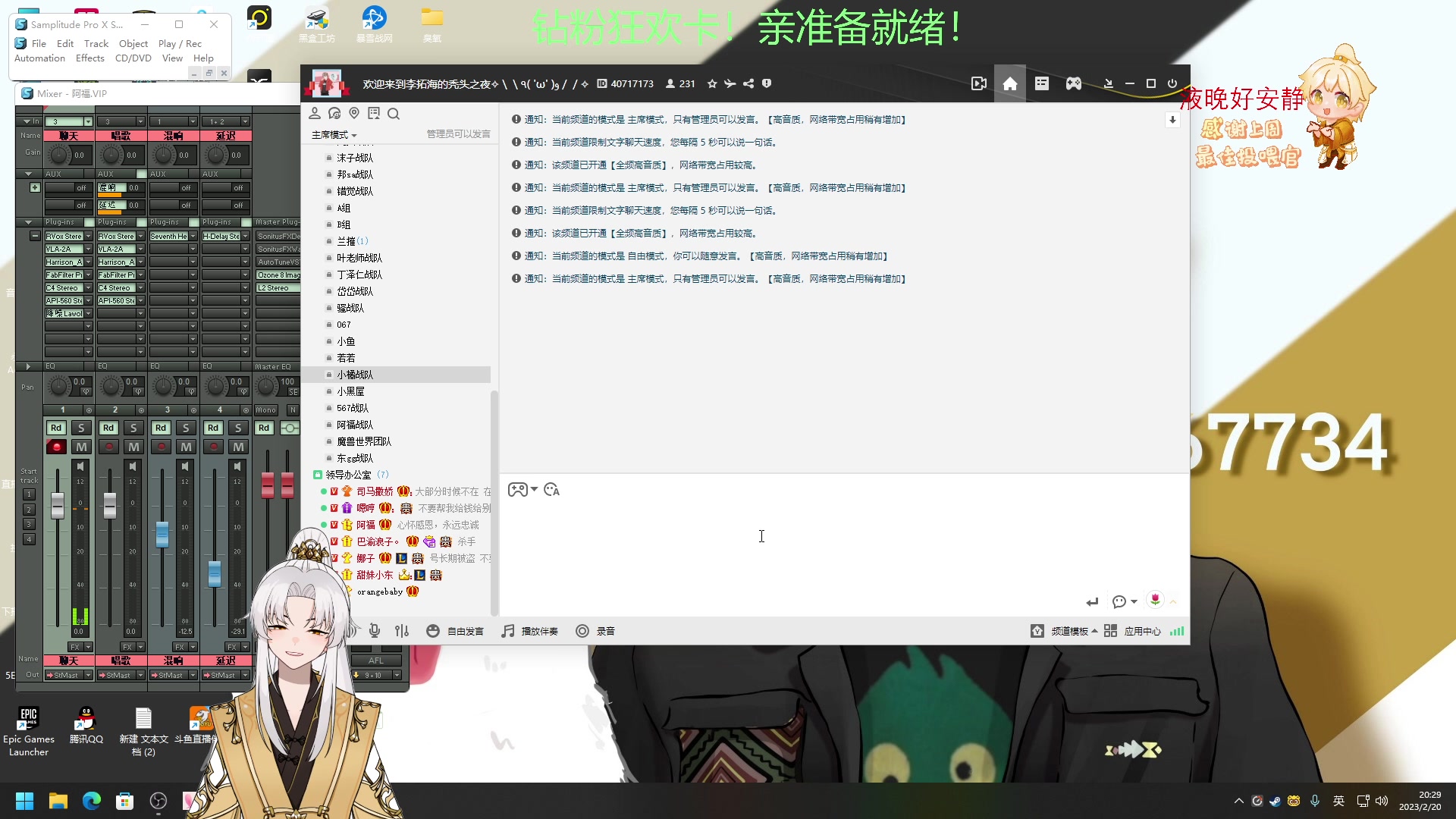This screenshot has width=1456, height=819.
Task: Toggle record arm on mixer channel 3
Action: (161, 447)
